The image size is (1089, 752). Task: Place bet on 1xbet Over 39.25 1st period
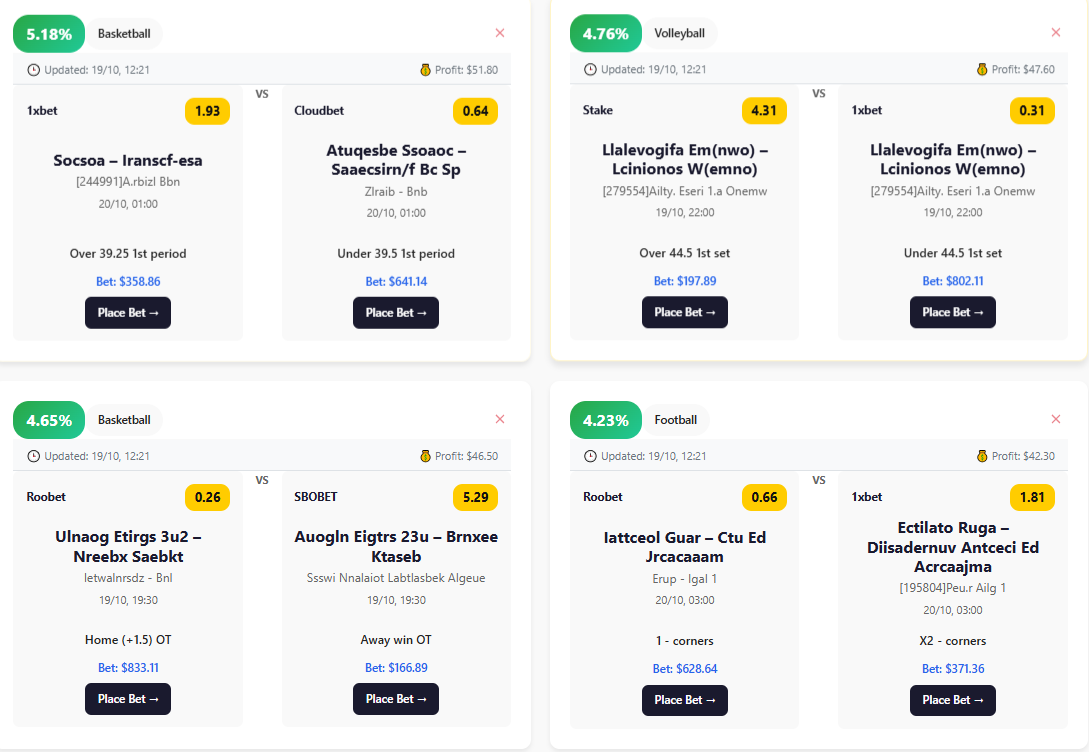coord(128,313)
